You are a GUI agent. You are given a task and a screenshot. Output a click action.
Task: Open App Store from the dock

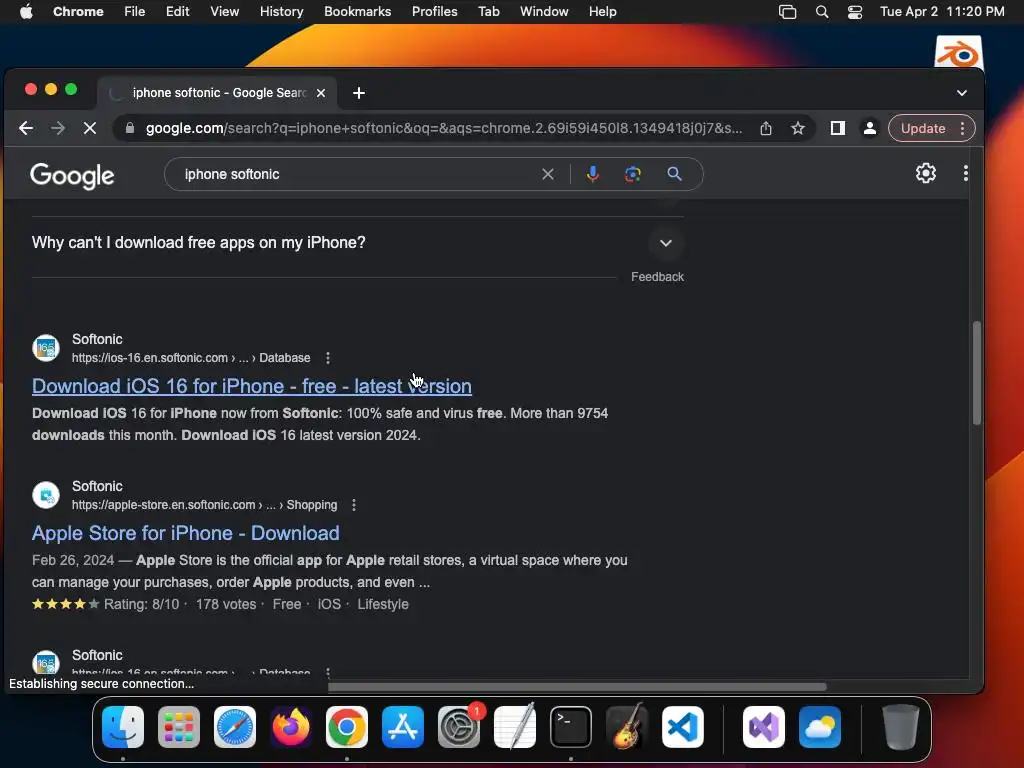point(403,727)
